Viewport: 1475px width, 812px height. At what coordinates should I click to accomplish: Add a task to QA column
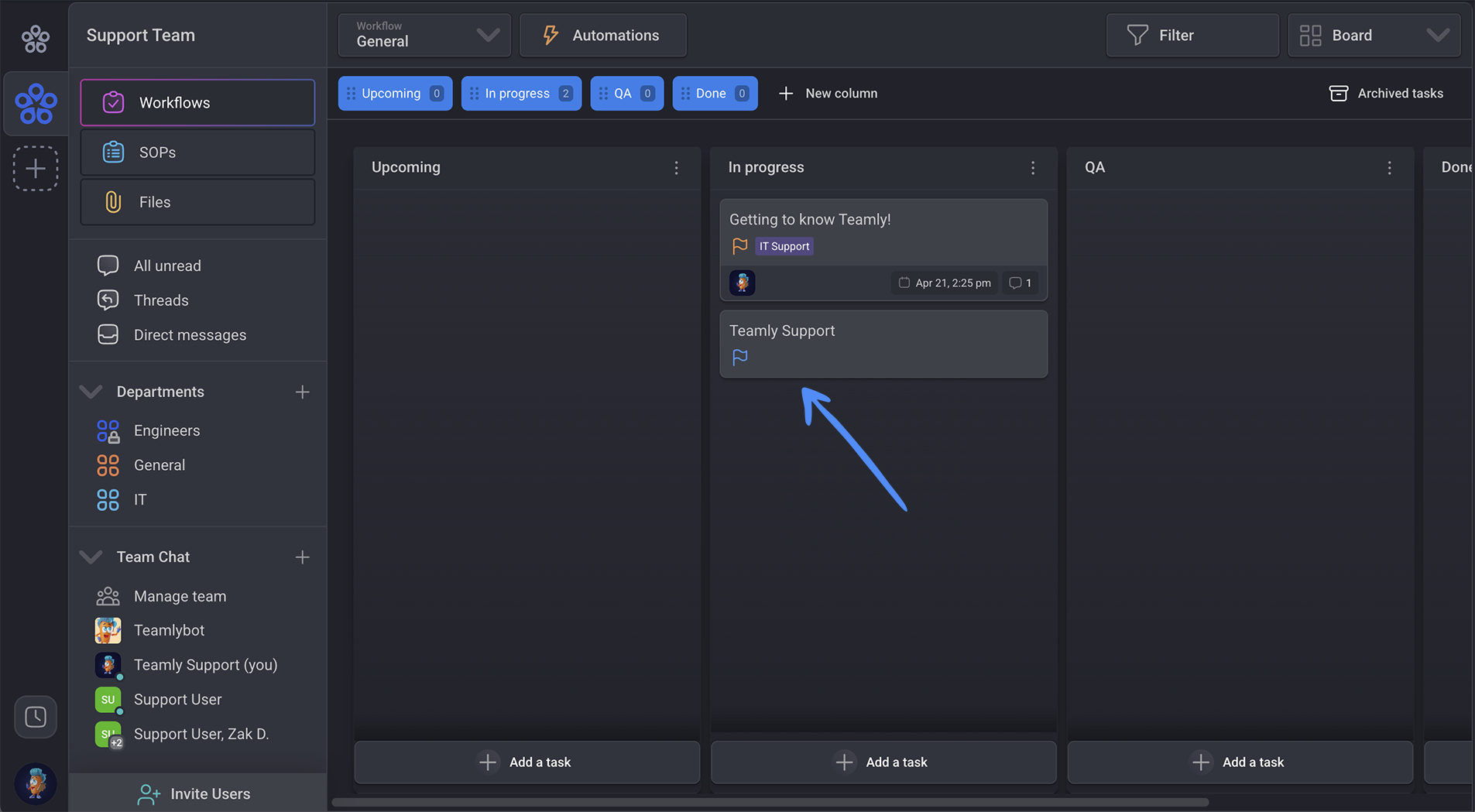click(1240, 762)
